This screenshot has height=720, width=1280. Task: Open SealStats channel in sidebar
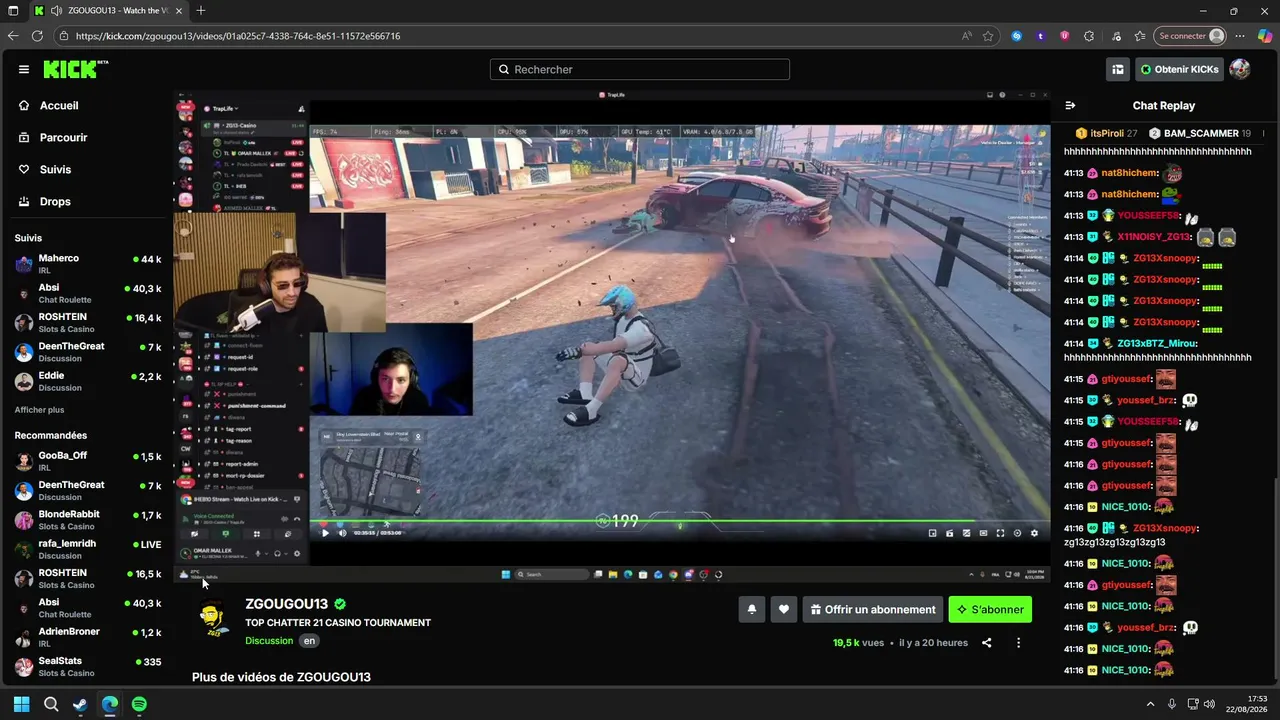(88, 666)
